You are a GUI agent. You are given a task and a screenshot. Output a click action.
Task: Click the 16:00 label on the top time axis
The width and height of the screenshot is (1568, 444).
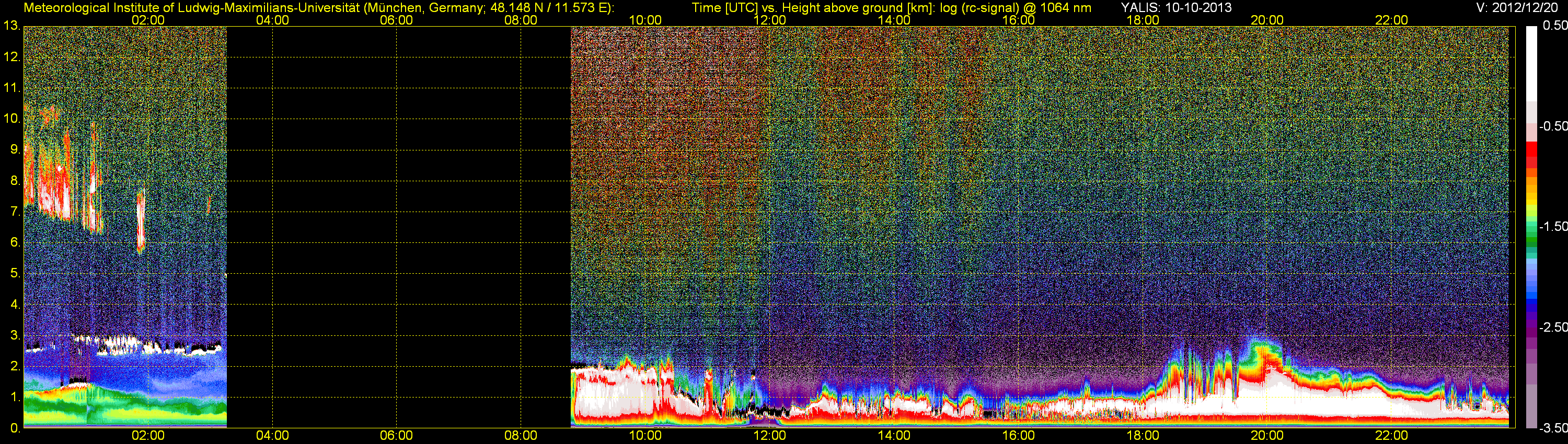point(1018,20)
